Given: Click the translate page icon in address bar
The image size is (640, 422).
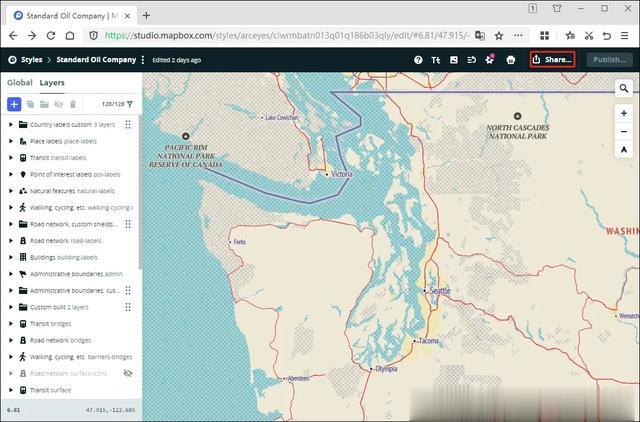Looking at the screenshot, I should (480, 36).
